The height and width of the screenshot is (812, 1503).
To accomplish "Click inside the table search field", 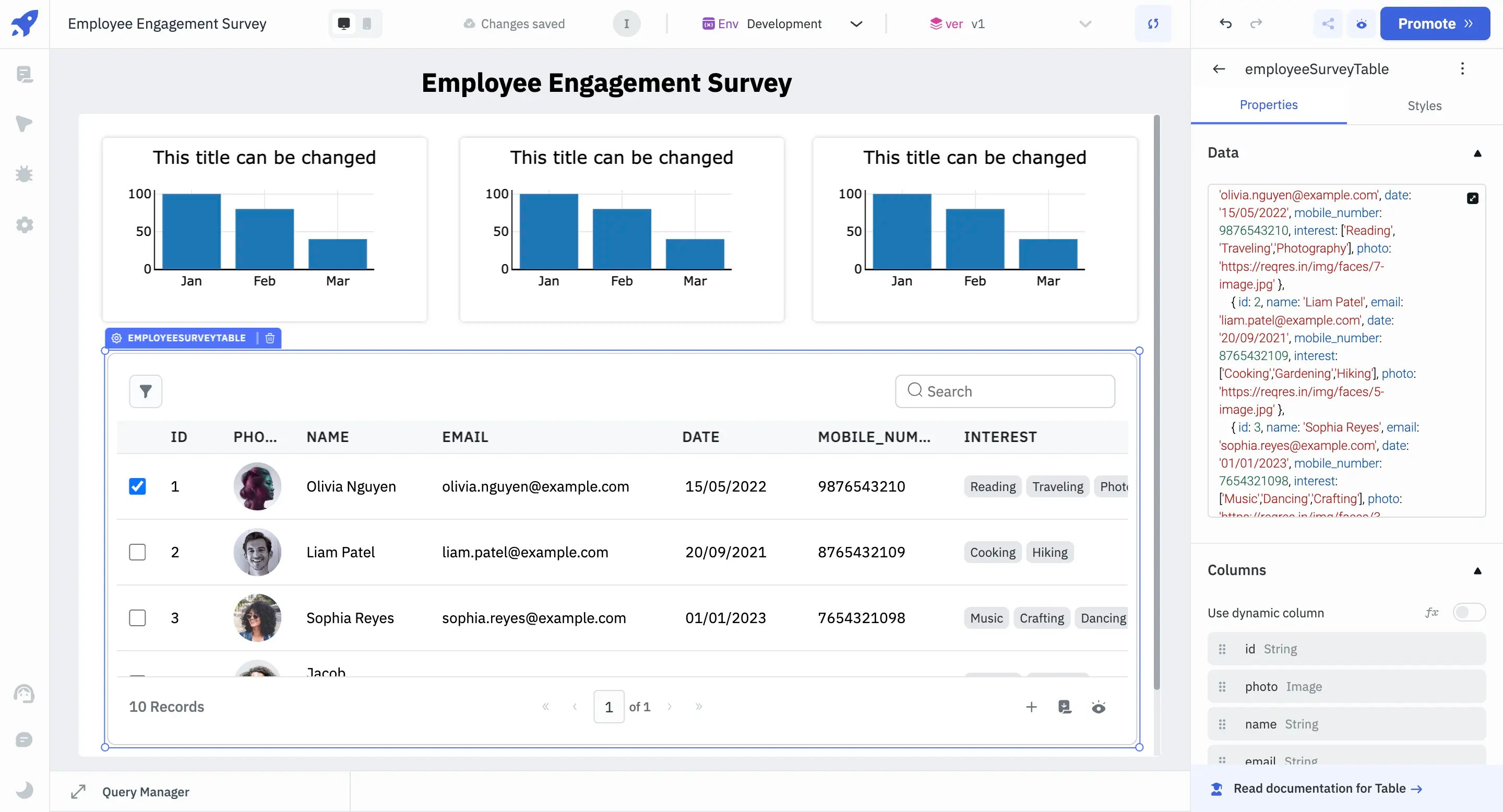I will click(x=1005, y=391).
